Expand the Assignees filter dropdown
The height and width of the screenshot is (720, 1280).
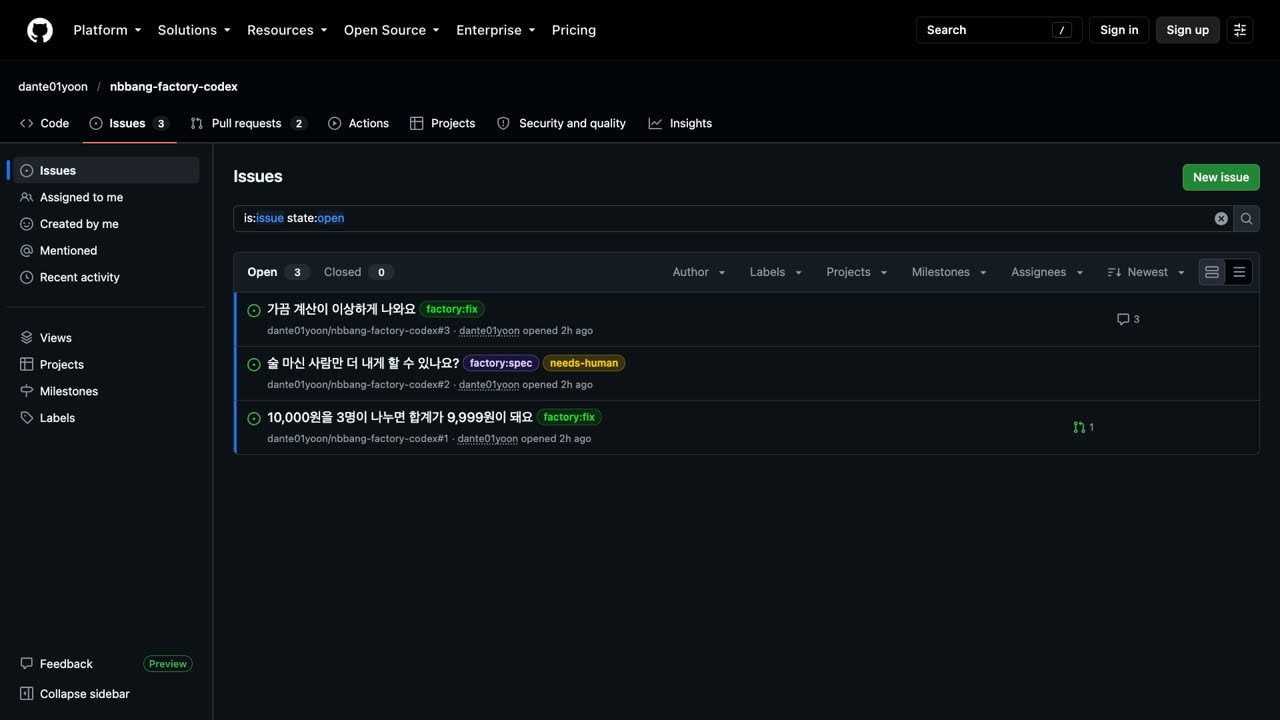(x=1047, y=272)
